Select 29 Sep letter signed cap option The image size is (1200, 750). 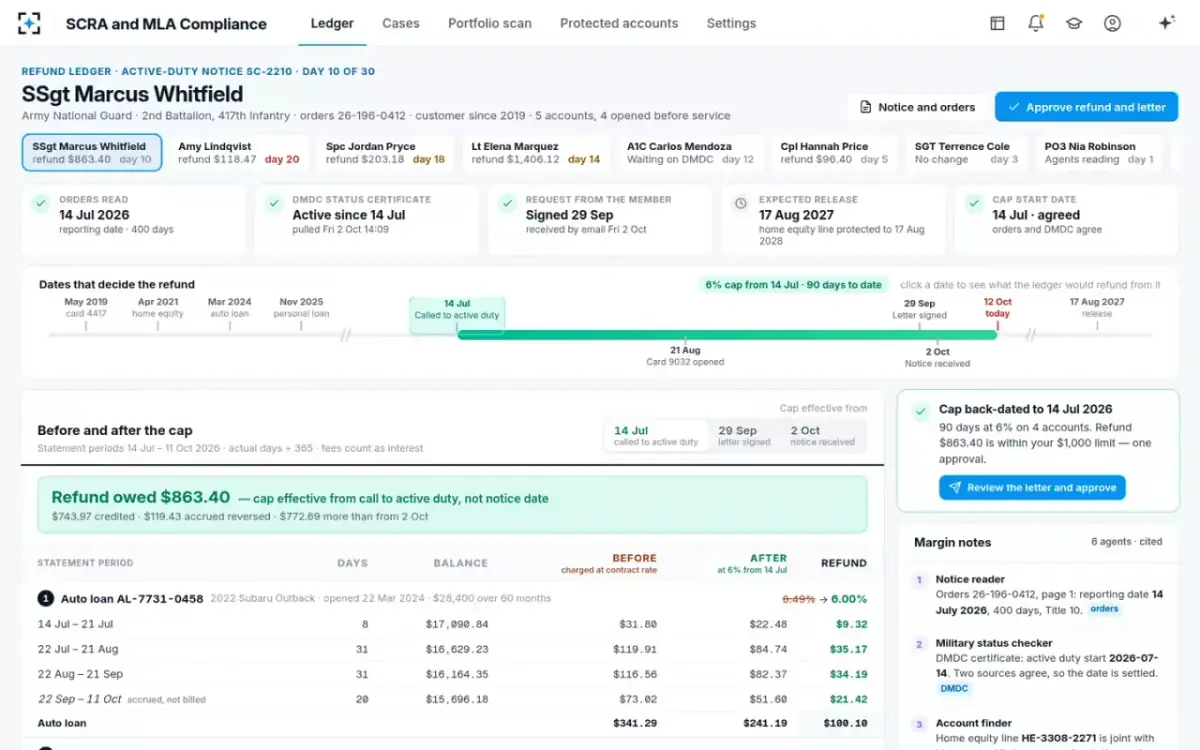point(743,435)
